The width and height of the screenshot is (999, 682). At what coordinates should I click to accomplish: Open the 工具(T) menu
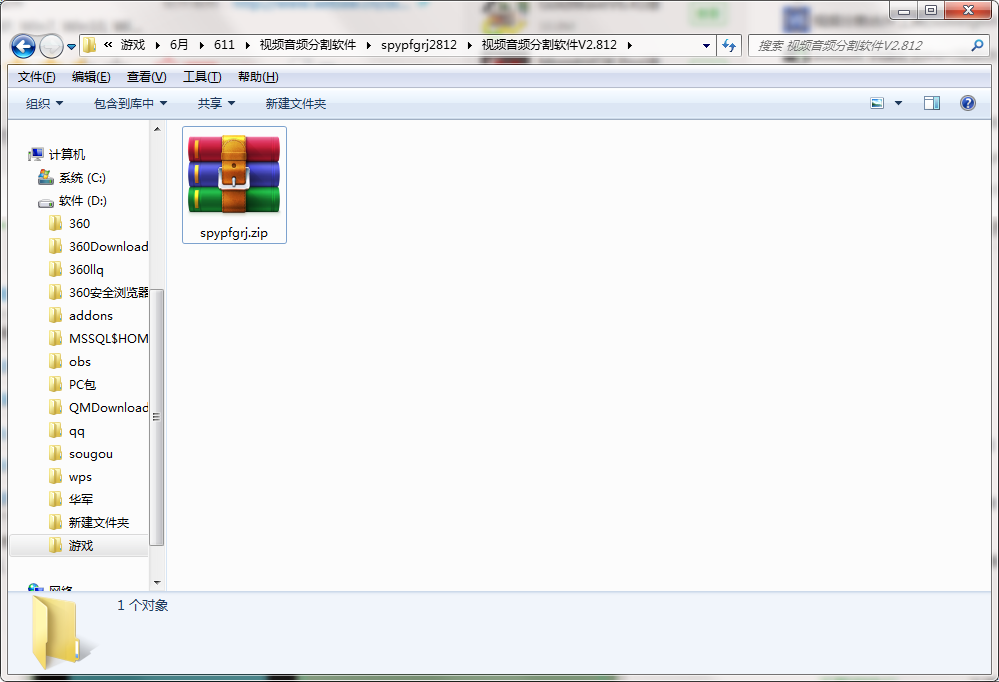tap(202, 77)
